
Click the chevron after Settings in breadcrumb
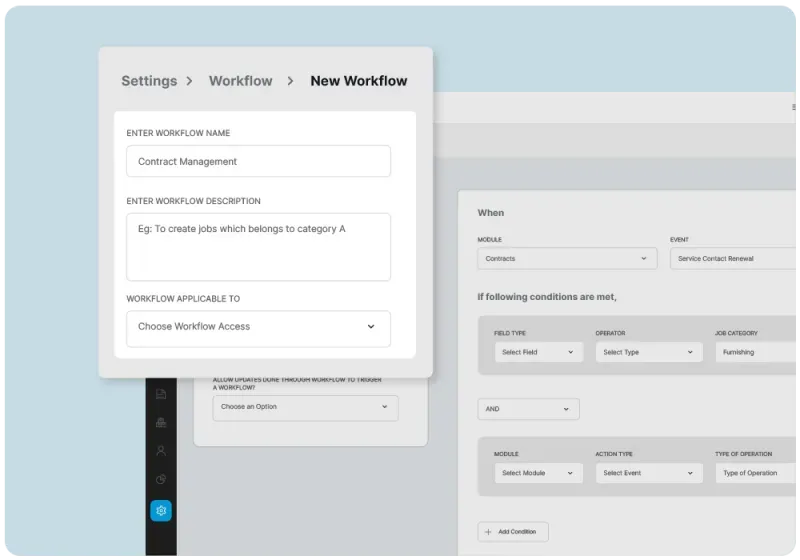point(189,81)
